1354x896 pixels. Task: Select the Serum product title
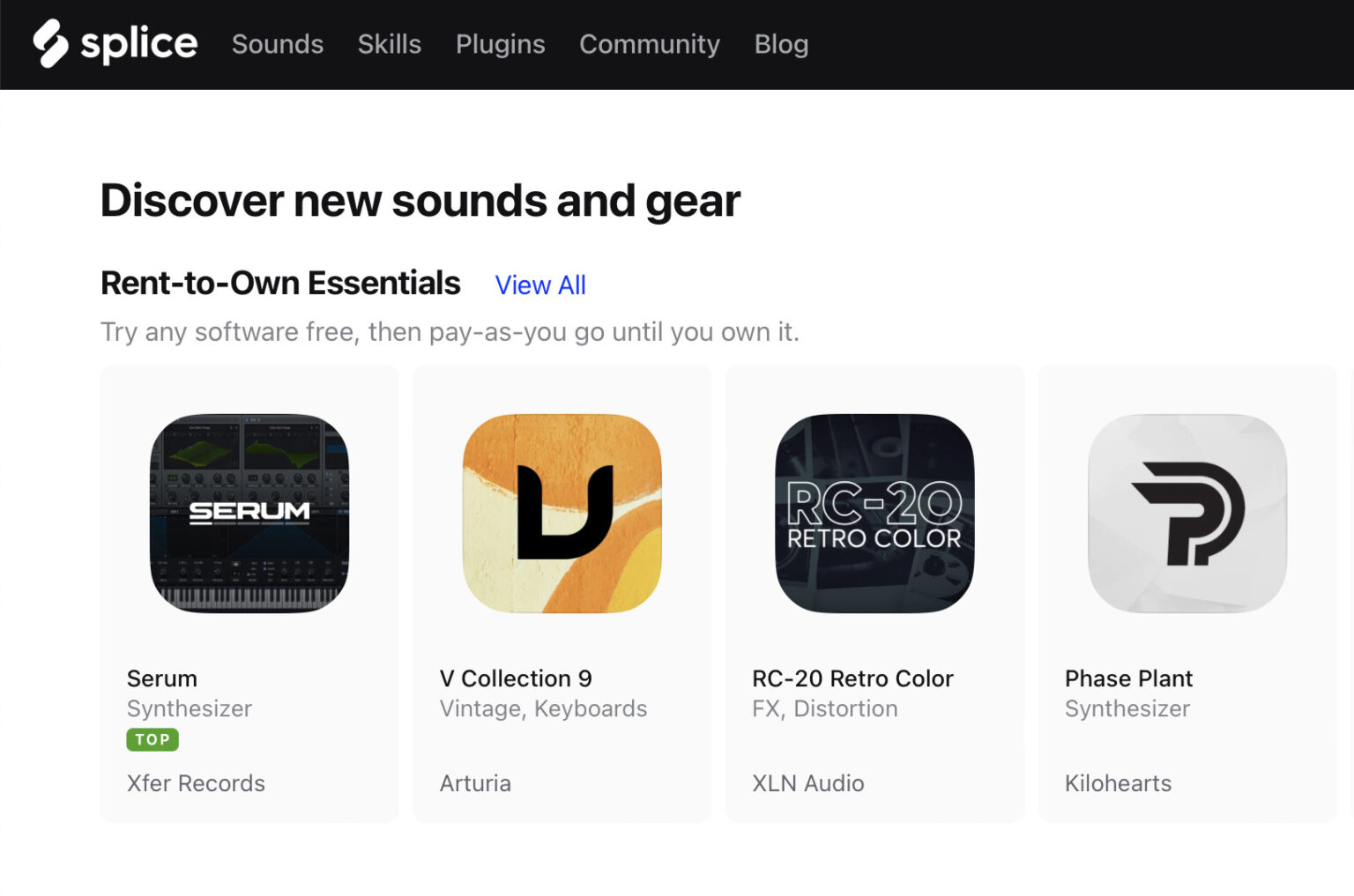coord(162,678)
